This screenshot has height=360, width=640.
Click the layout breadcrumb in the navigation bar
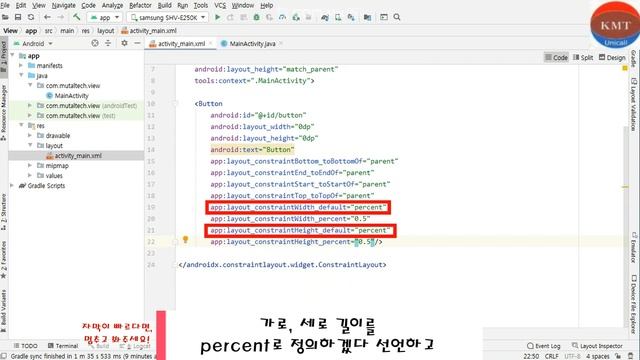pos(105,31)
